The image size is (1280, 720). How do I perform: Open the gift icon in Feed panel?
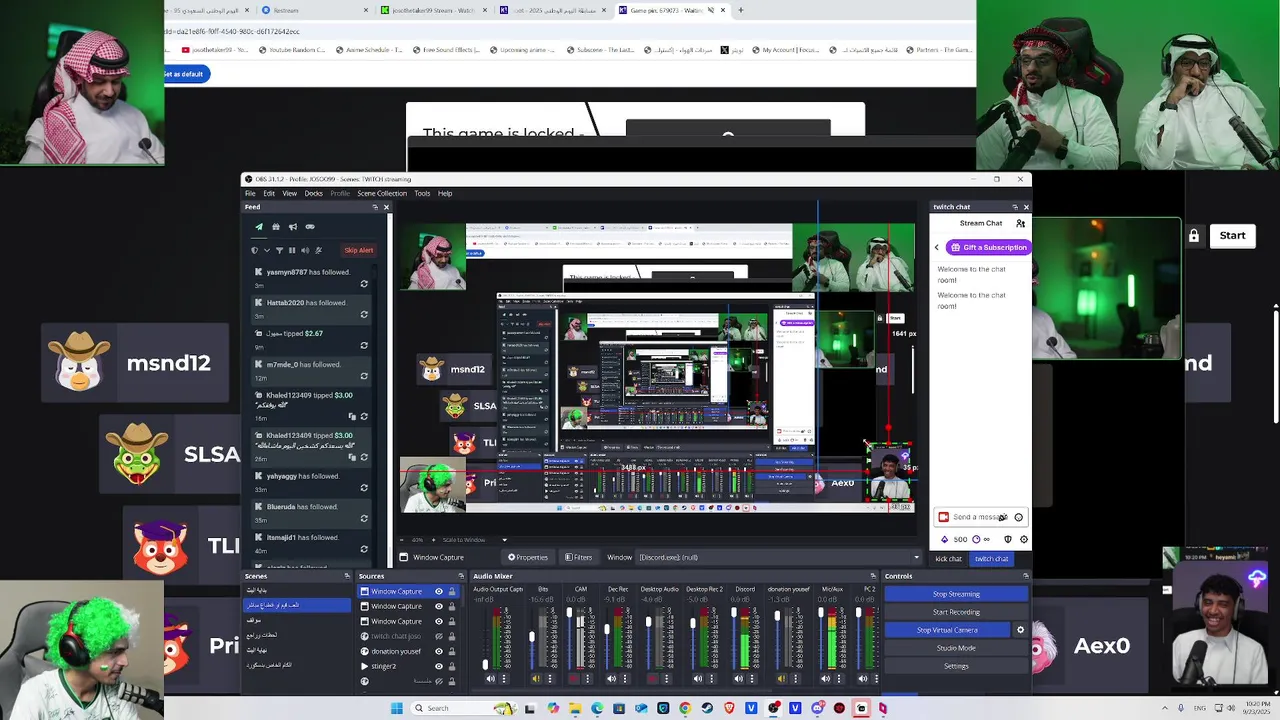click(276, 227)
